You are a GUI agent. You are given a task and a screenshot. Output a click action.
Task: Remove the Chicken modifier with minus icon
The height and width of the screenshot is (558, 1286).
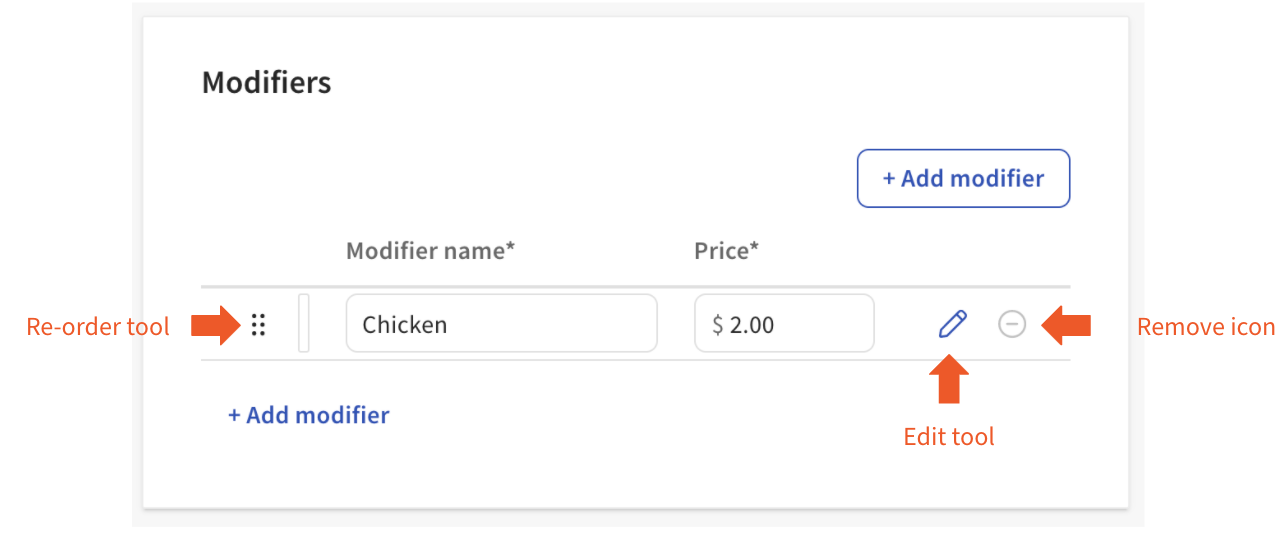[x=1012, y=324]
